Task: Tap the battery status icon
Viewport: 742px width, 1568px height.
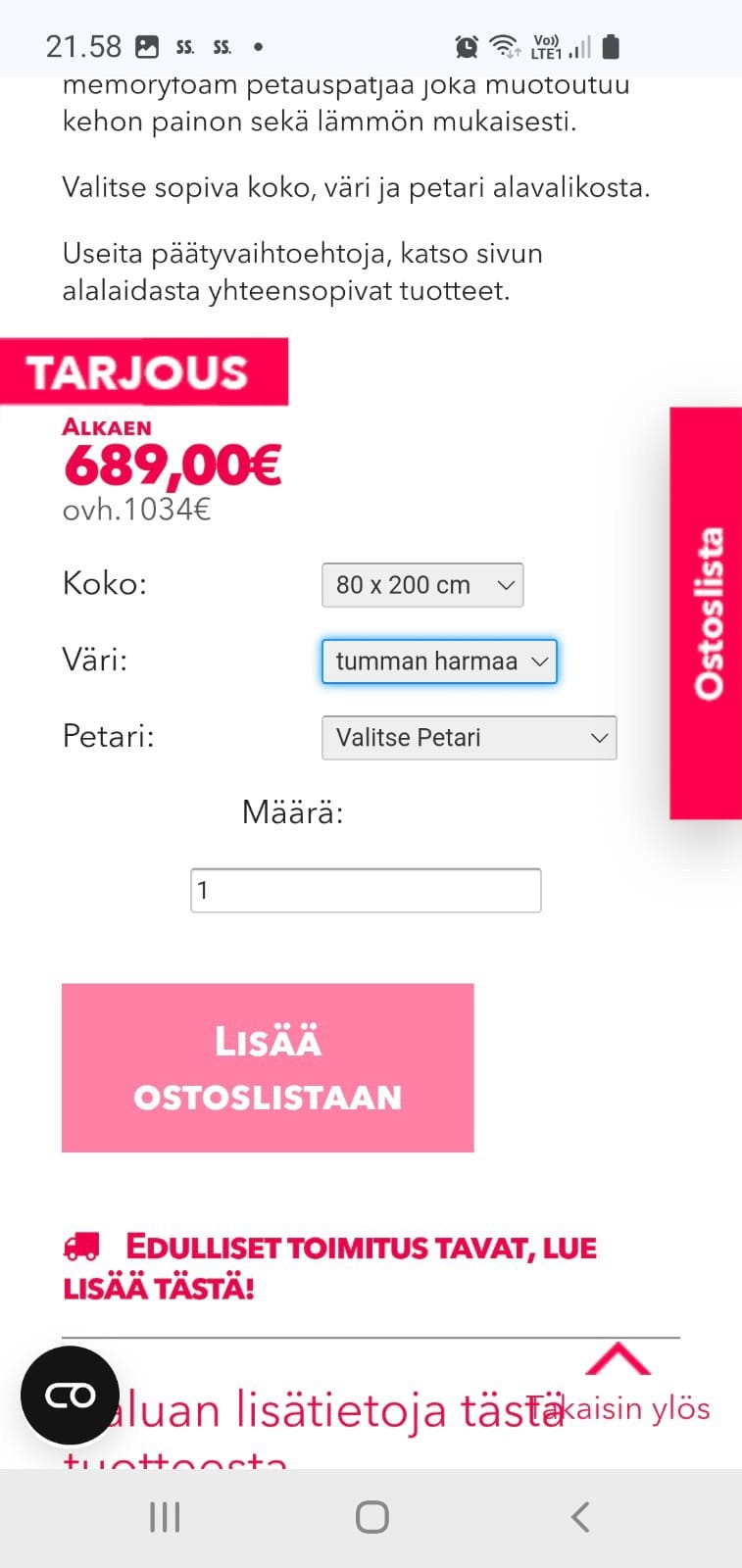Action: [x=612, y=45]
